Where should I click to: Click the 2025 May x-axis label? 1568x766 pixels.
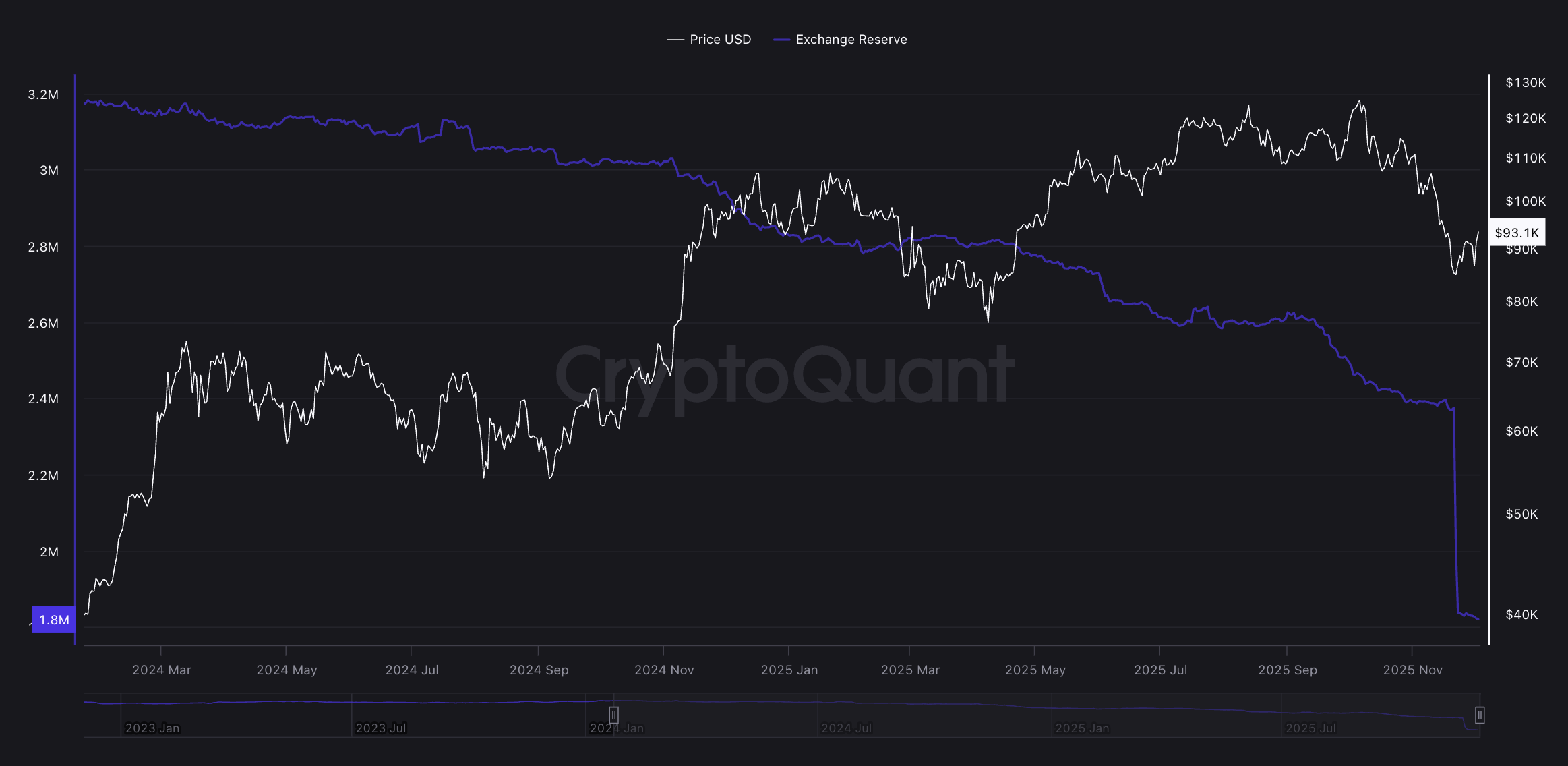[x=1035, y=670]
